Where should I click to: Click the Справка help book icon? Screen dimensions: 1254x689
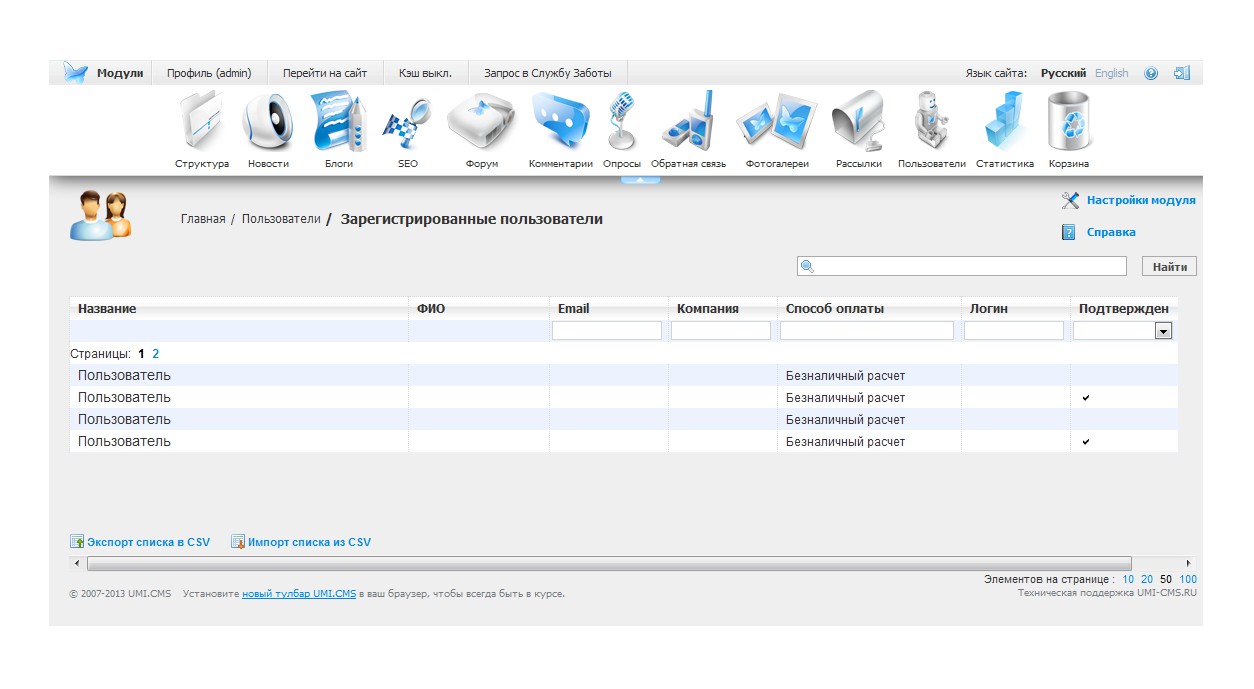pyautogui.click(x=1068, y=232)
